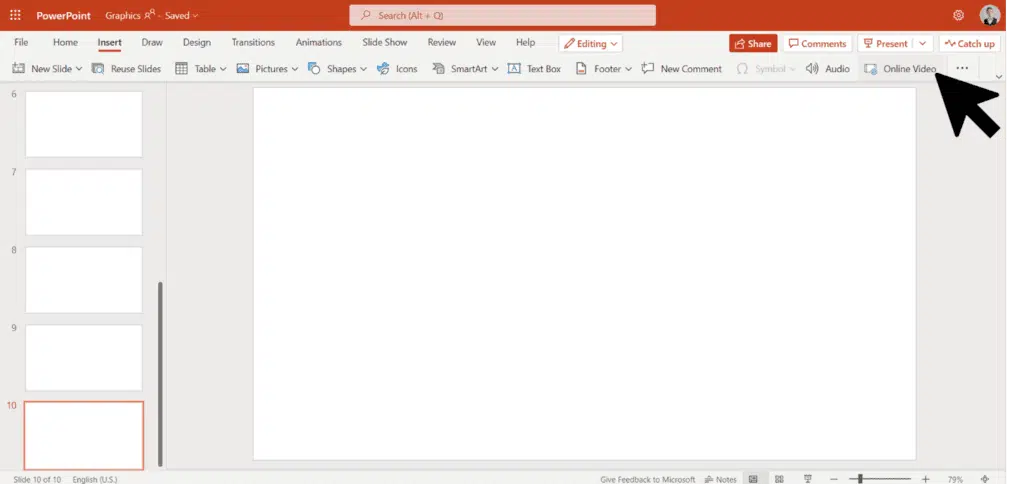Click the Reuse Slides icon
This screenshot has height=484, width=1024.
(x=98, y=69)
